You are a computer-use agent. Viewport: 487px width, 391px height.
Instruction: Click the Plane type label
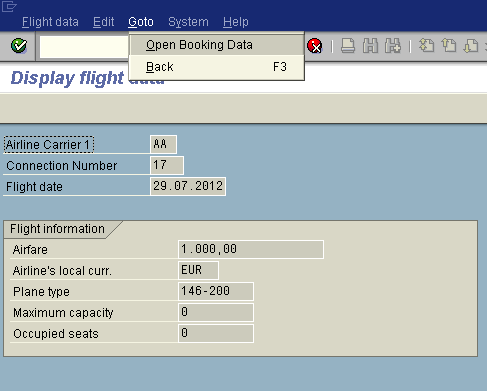41,292
